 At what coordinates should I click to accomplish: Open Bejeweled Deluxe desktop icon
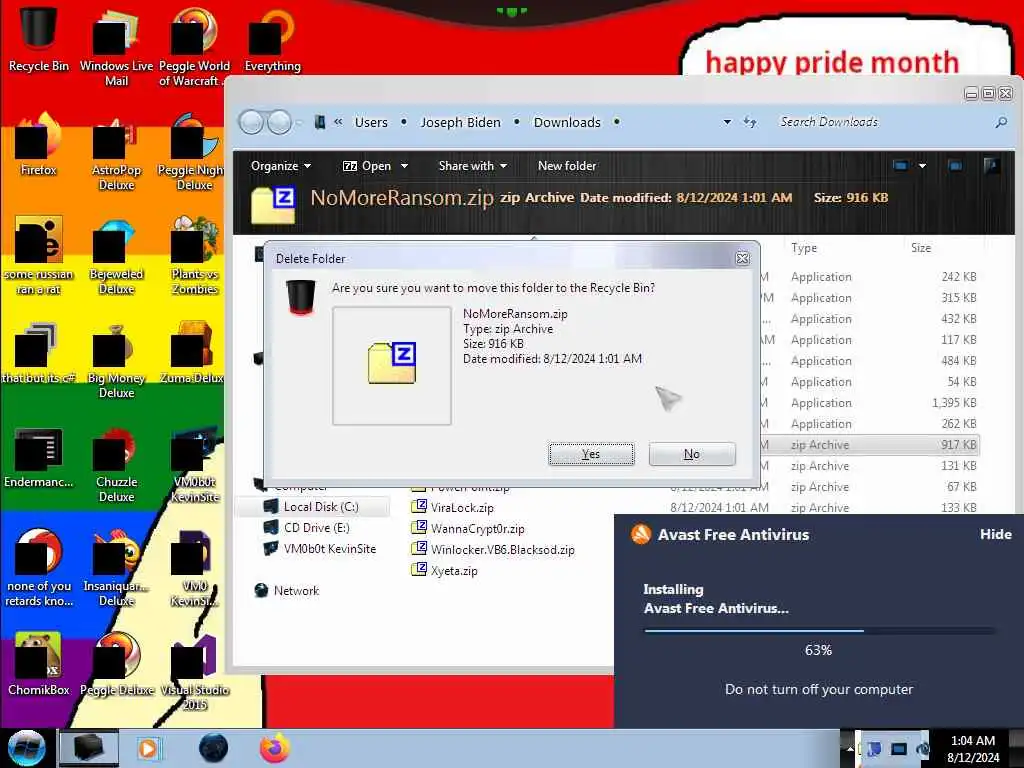coord(116,257)
